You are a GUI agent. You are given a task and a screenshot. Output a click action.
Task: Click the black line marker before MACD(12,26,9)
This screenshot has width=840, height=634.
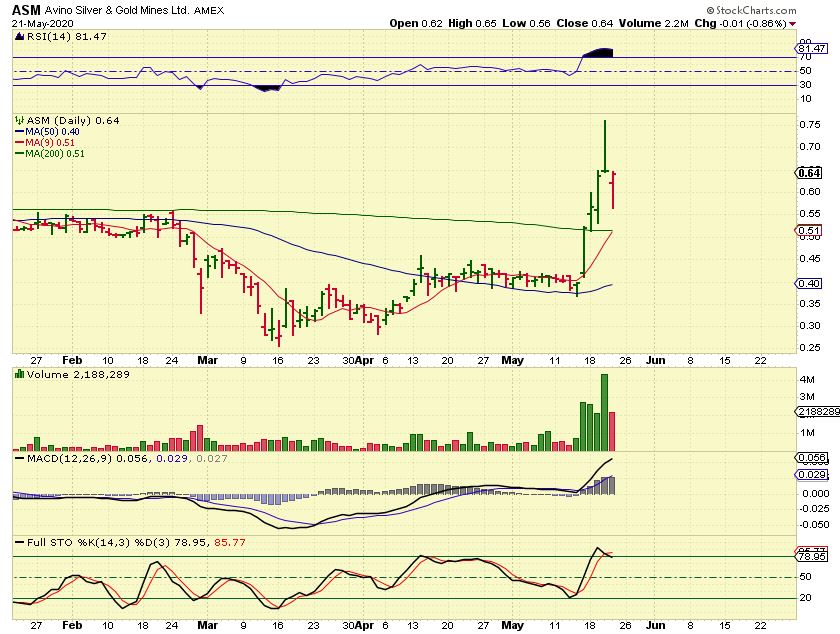(x=19, y=459)
